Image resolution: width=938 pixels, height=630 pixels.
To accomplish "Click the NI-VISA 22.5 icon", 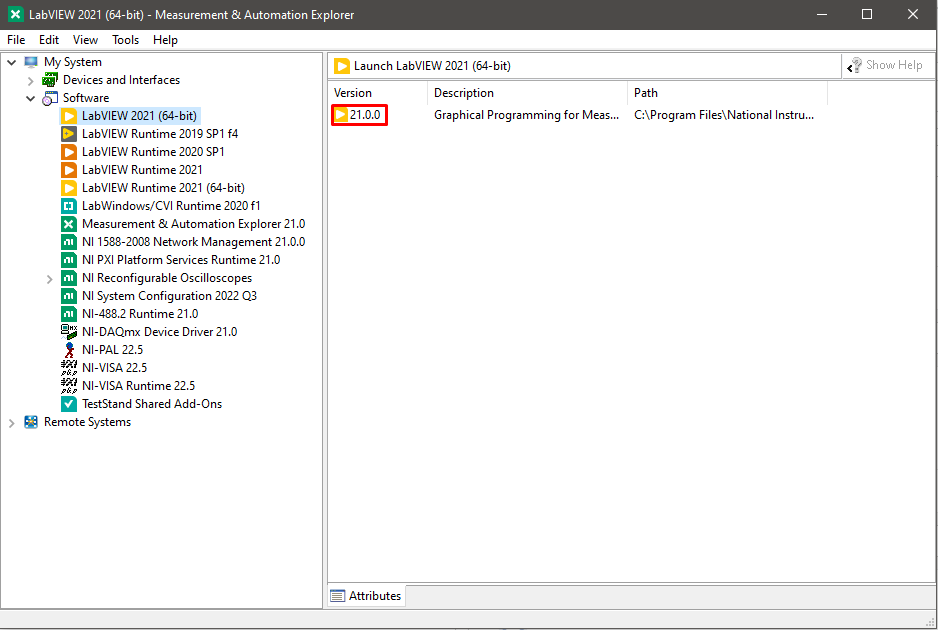I will [69, 368].
